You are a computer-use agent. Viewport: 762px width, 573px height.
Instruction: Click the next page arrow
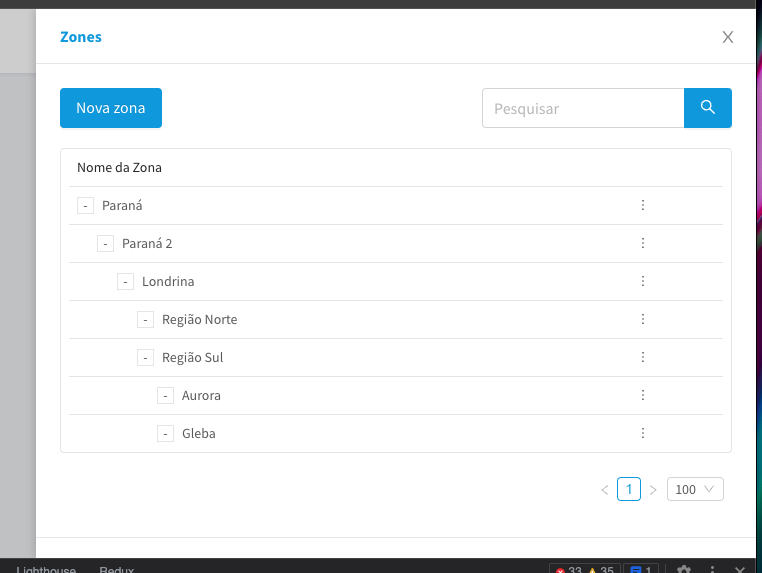(x=653, y=490)
